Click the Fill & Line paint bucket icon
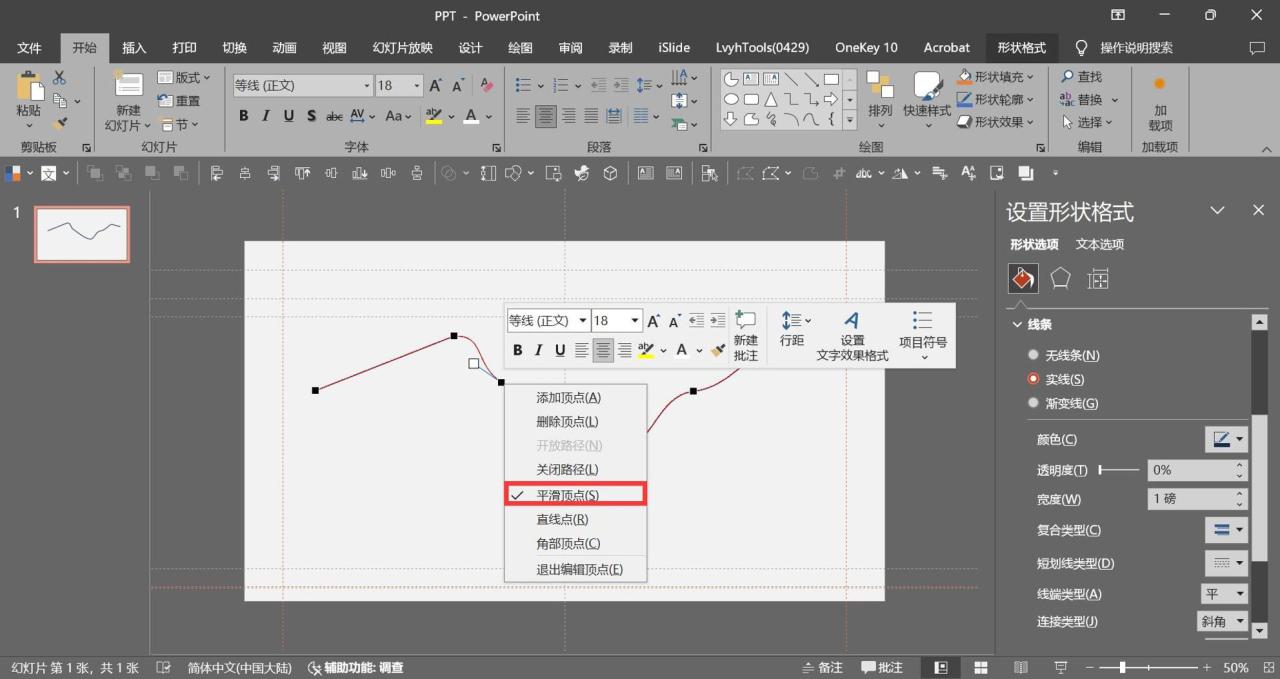 point(1023,279)
